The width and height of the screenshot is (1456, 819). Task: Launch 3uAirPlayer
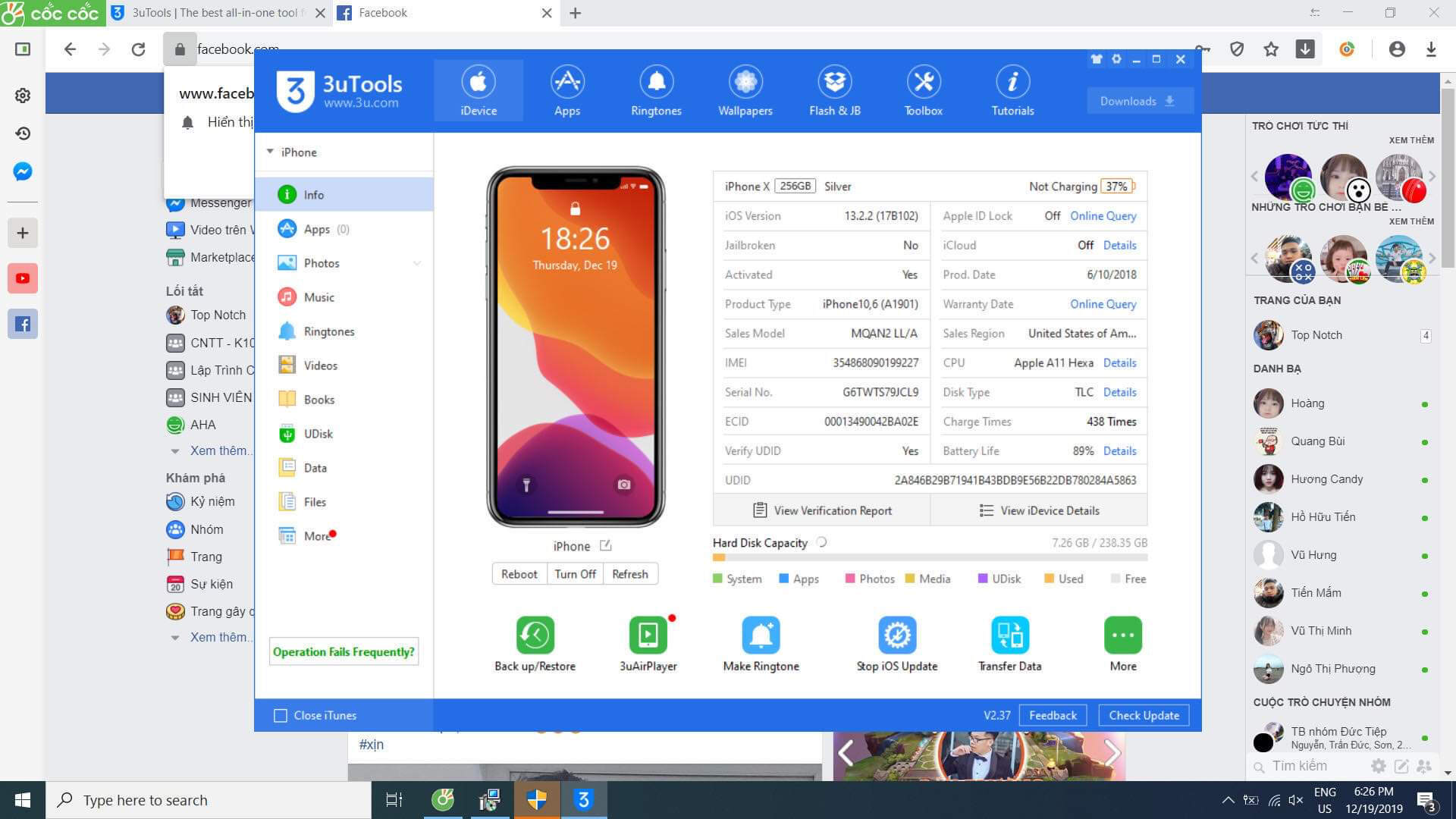[648, 643]
